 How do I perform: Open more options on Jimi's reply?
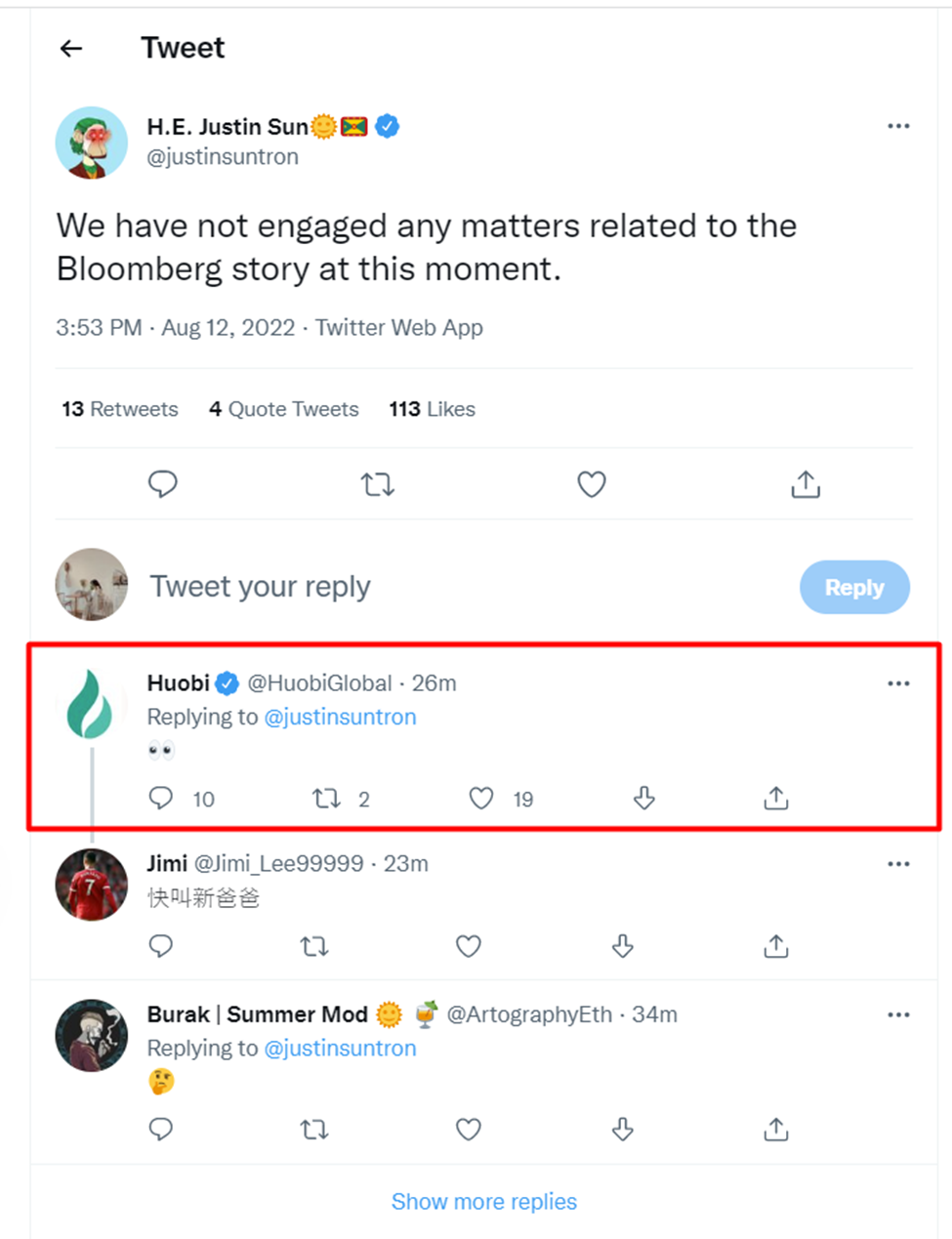click(898, 864)
